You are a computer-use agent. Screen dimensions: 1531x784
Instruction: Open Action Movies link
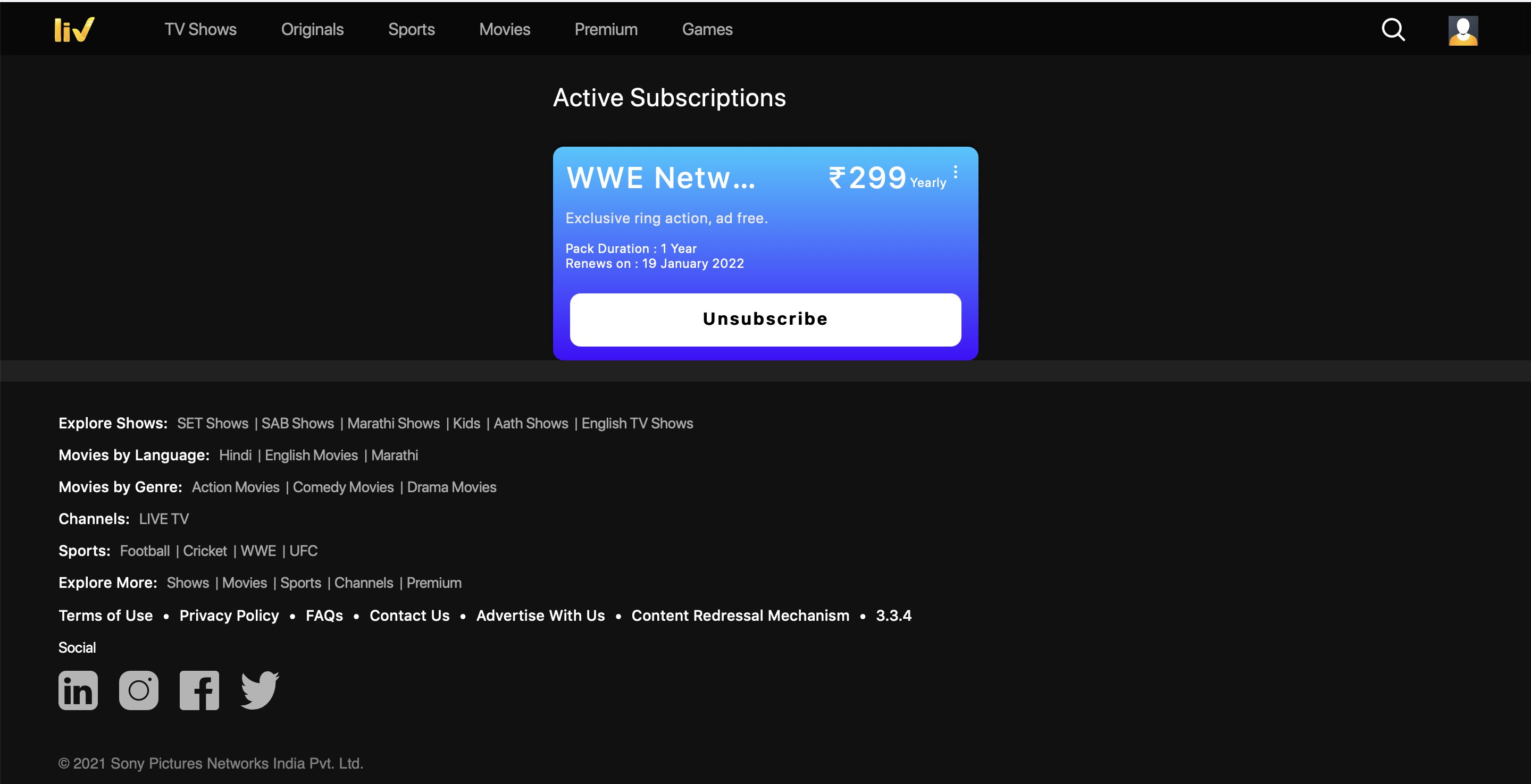pos(236,487)
